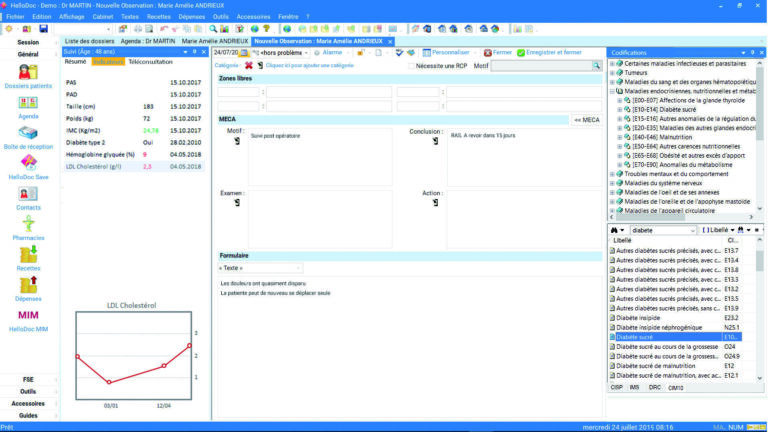Open the Dépenses sidebar icon
Image resolution: width=768 pixels, height=432 pixels.
pos(28,287)
